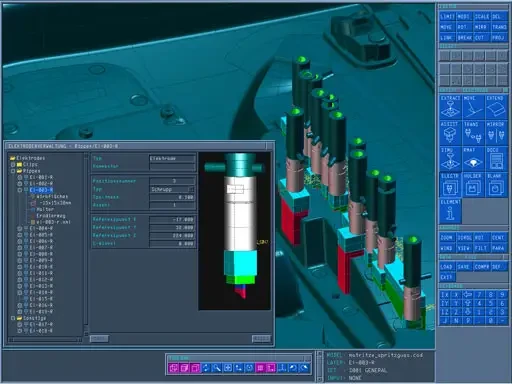Open the RMAT tool
This screenshot has height=384, width=512.
click(473, 159)
